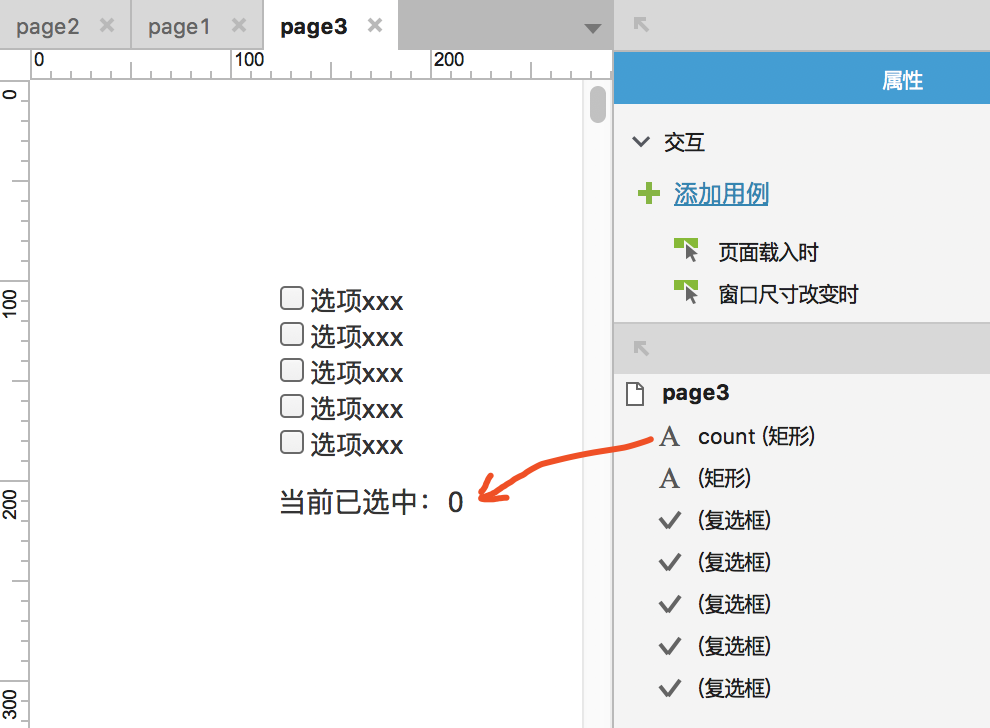The image size is (990, 728).
Task: Click the fifth (复选框) checkmark icon in outline
Action: (x=669, y=688)
